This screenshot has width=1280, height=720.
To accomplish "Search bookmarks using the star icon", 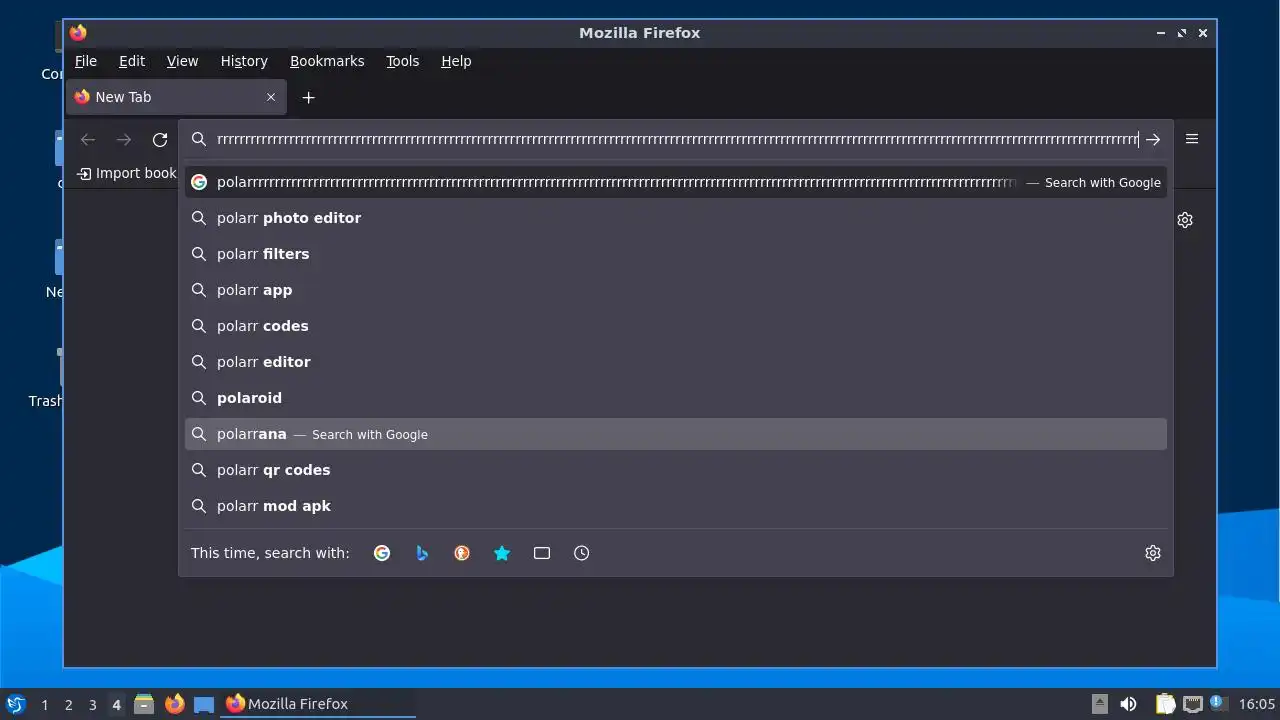I will (502, 553).
